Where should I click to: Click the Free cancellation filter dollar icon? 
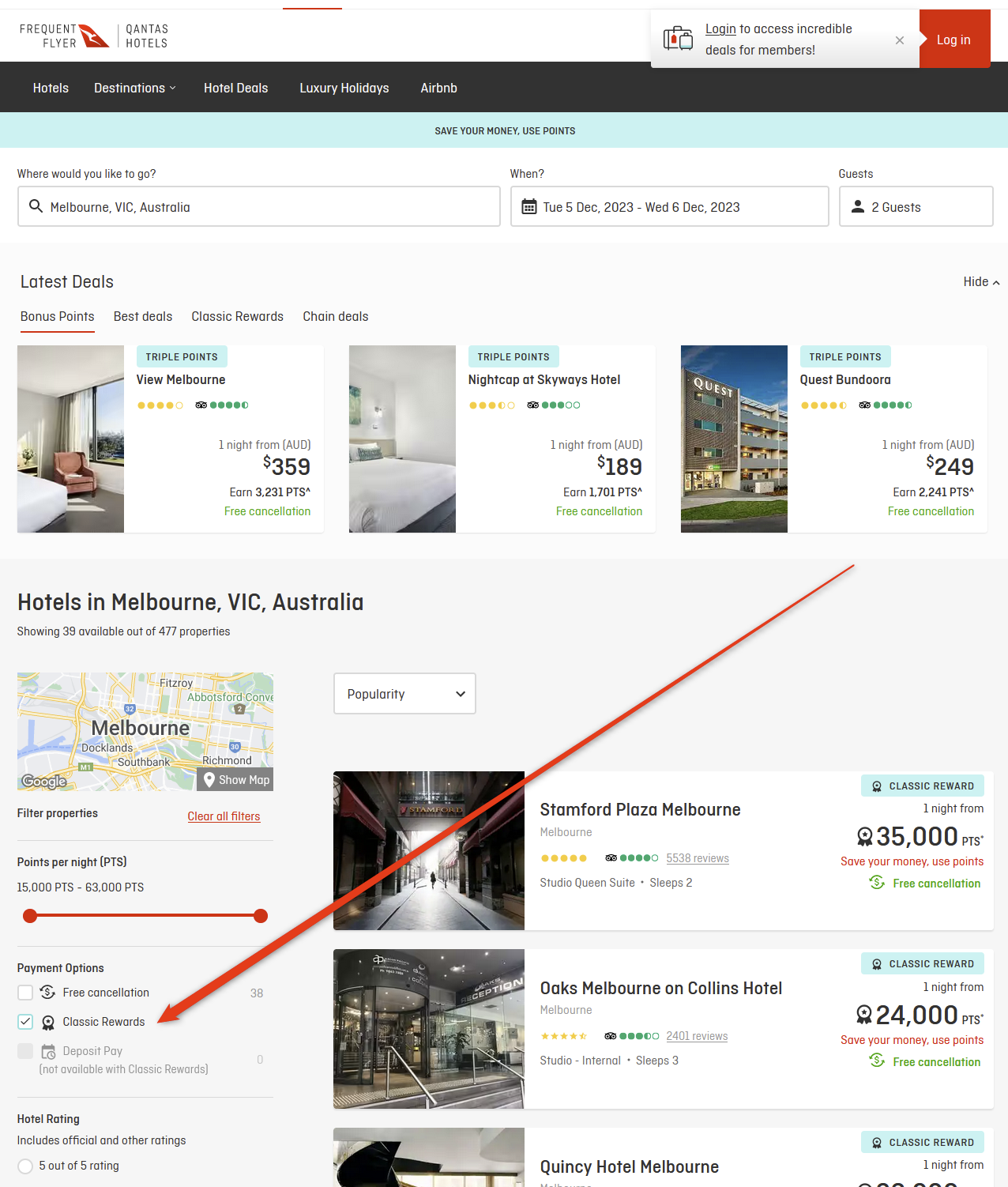(x=47, y=992)
